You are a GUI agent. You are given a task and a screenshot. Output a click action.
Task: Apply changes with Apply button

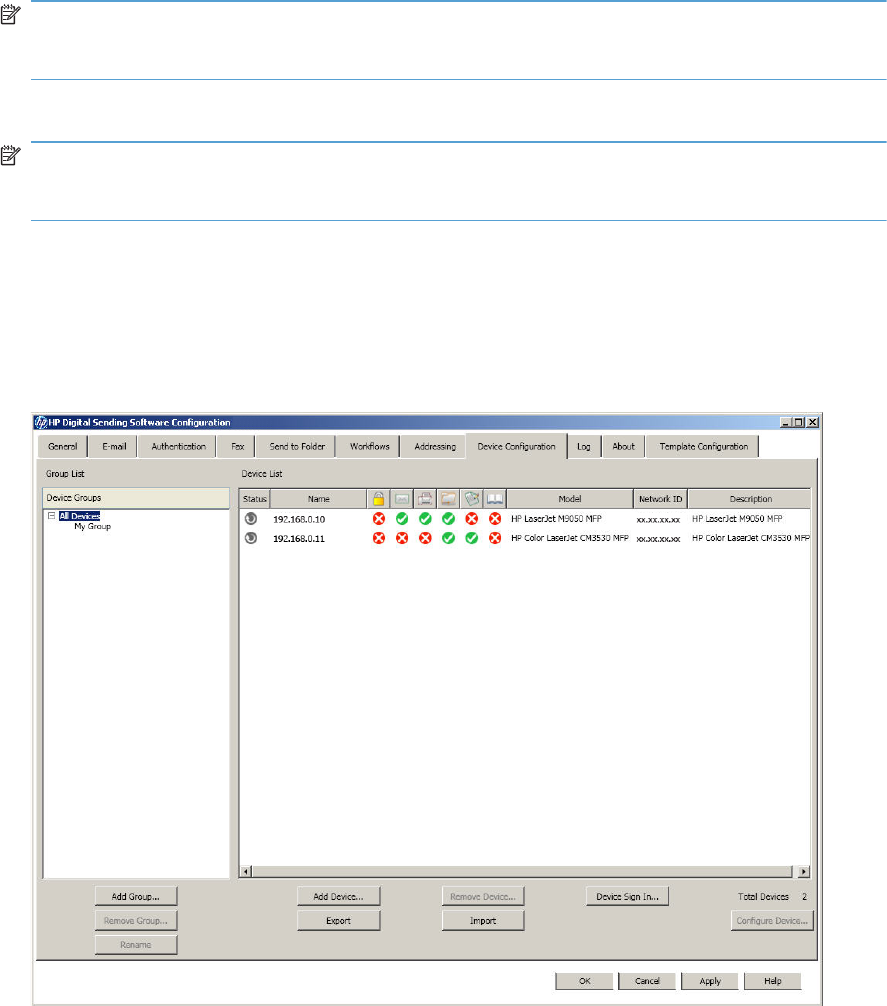710,981
